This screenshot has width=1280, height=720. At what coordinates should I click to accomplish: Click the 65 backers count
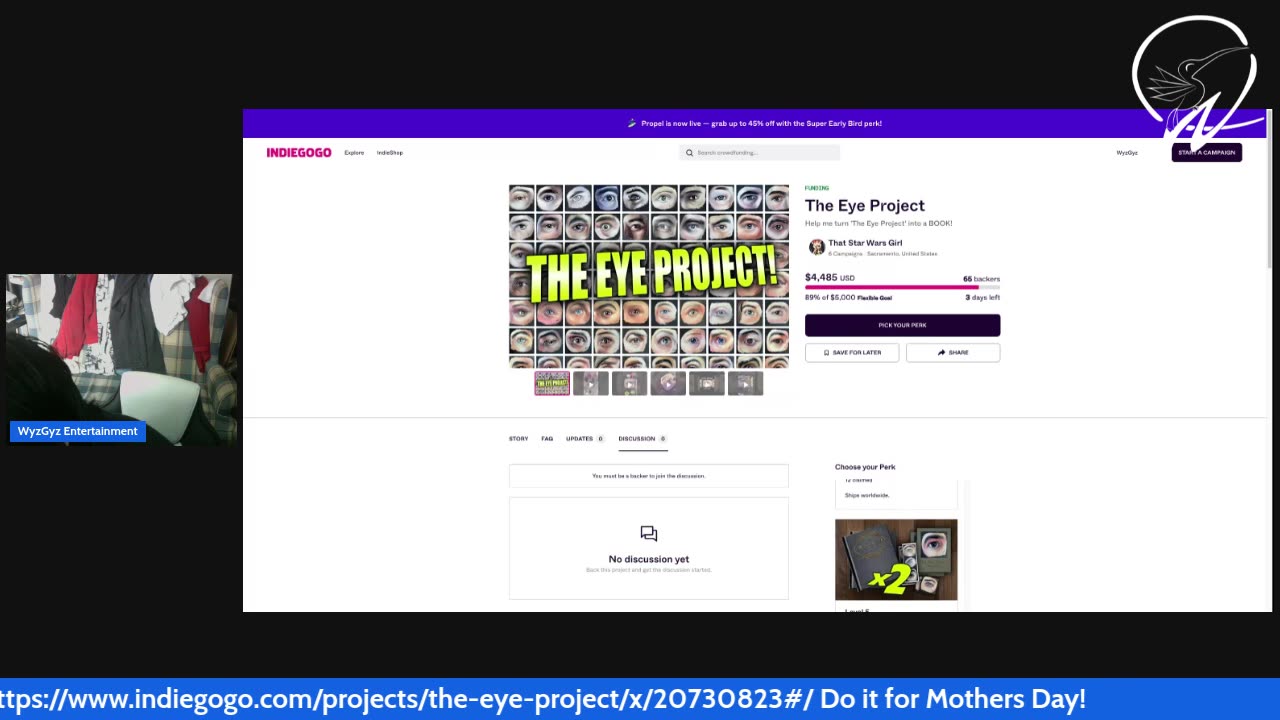click(x=981, y=279)
